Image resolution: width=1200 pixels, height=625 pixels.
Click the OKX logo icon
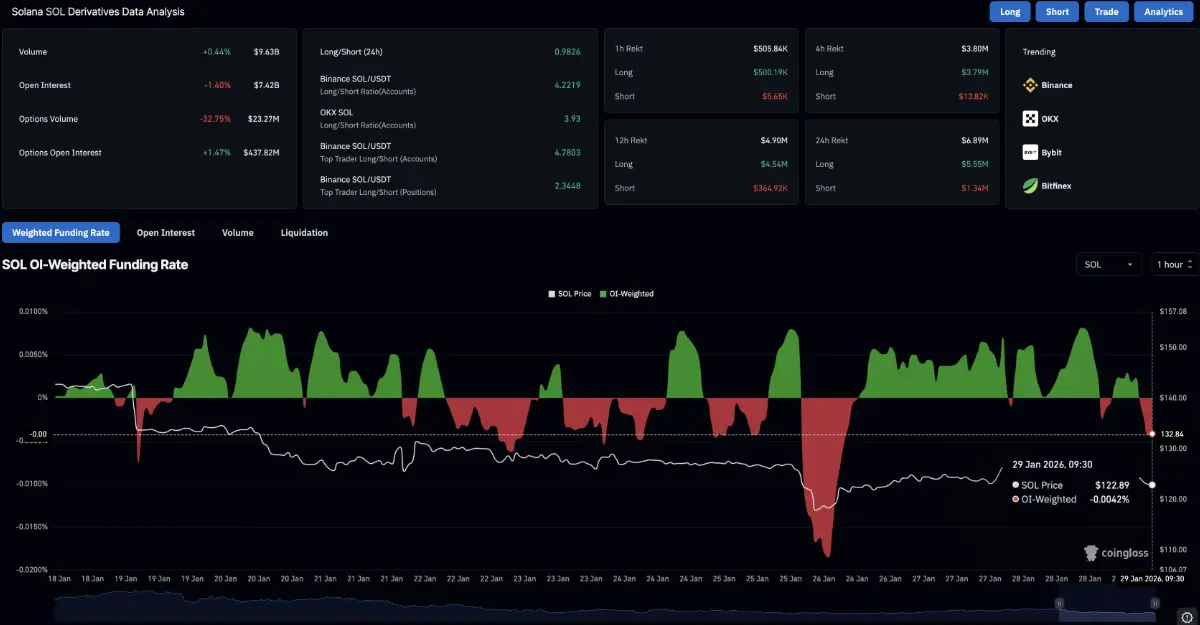(x=1030, y=119)
